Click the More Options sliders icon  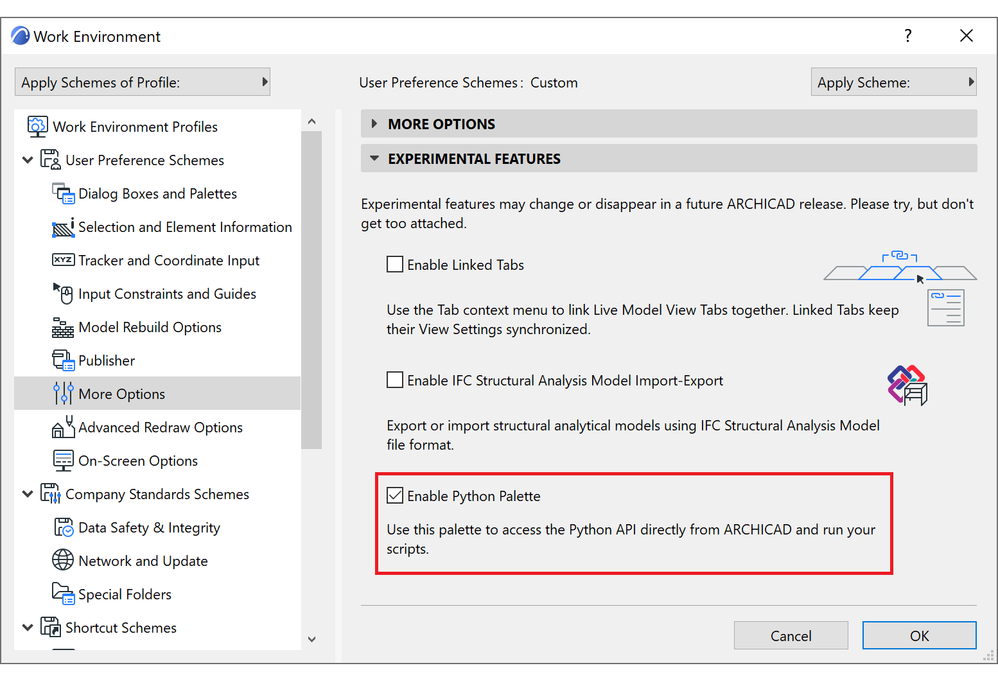click(x=63, y=393)
